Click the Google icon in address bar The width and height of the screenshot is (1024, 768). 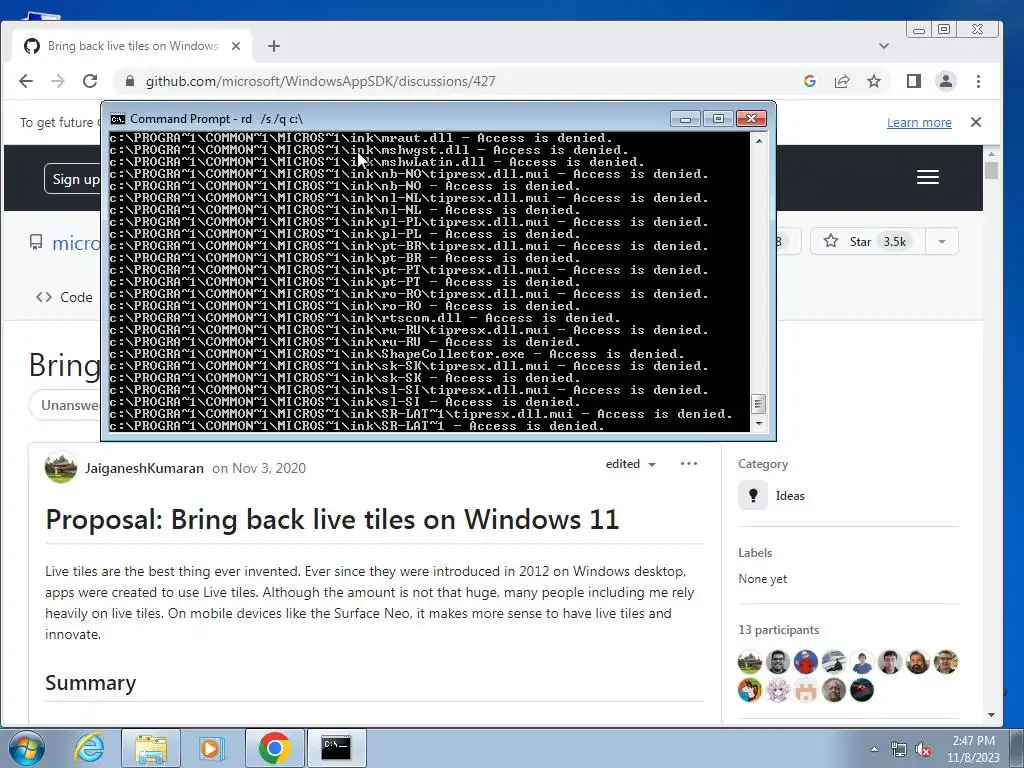pyautogui.click(x=810, y=81)
